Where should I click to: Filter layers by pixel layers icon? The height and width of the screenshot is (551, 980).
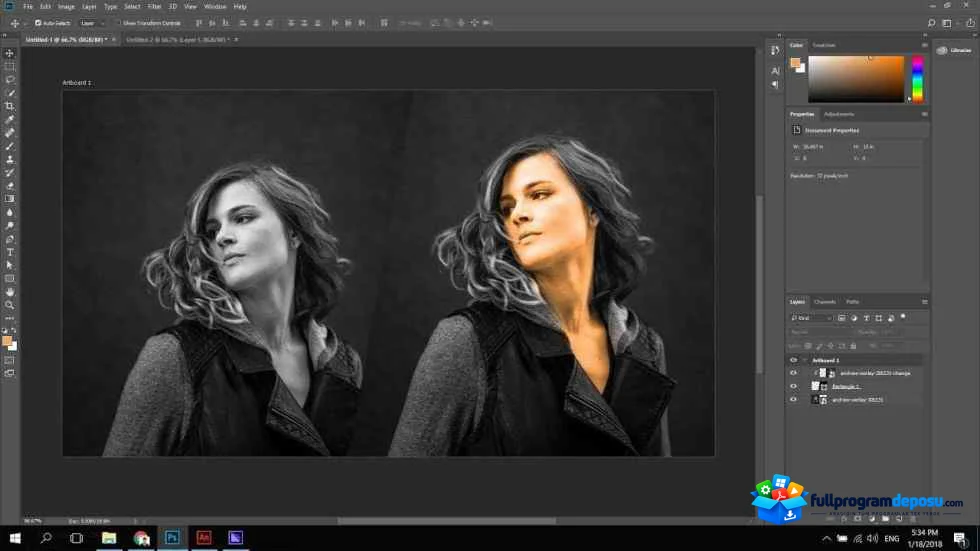coord(842,318)
